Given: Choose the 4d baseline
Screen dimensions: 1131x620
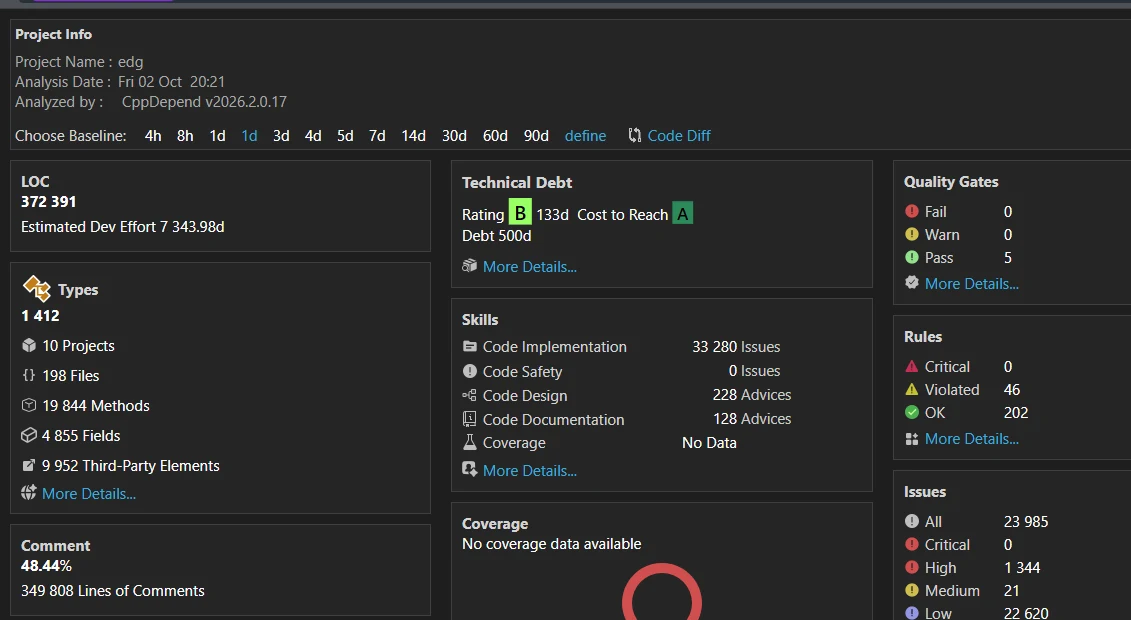Looking at the screenshot, I should (x=313, y=136).
